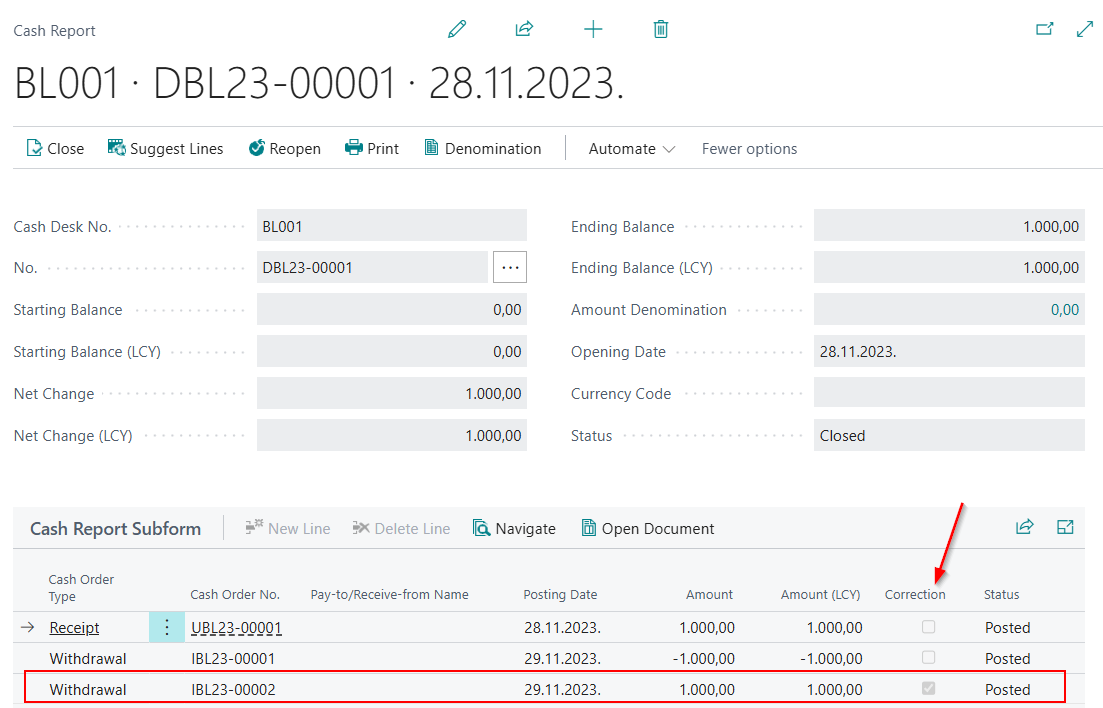Screen dimensions: 1103x708
Task: Click the trash delete icon
Action: pyautogui.click(x=661, y=30)
